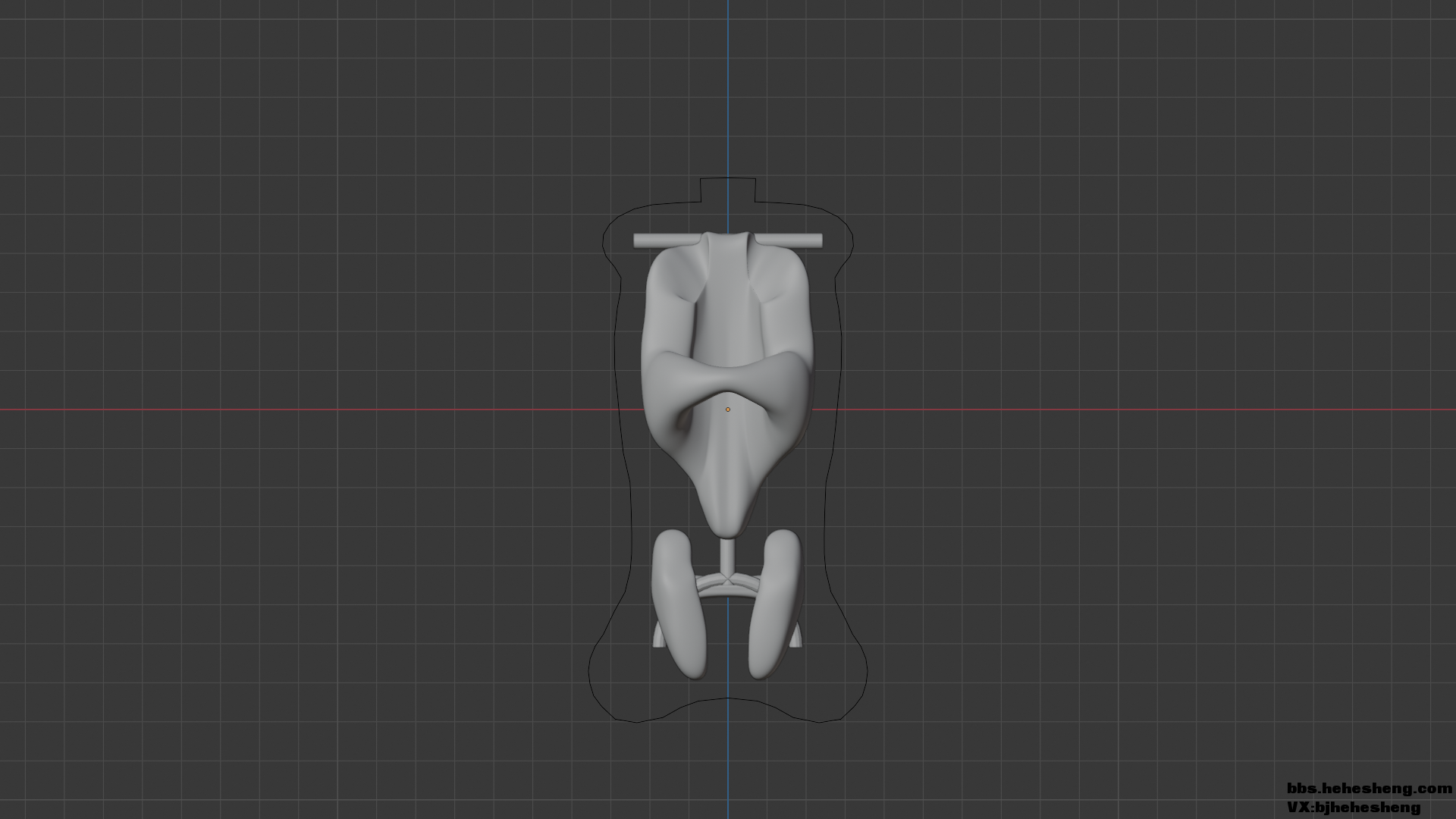
Task: Click the VX:bjhehesheng watermark text
Action: [1353, 808]
